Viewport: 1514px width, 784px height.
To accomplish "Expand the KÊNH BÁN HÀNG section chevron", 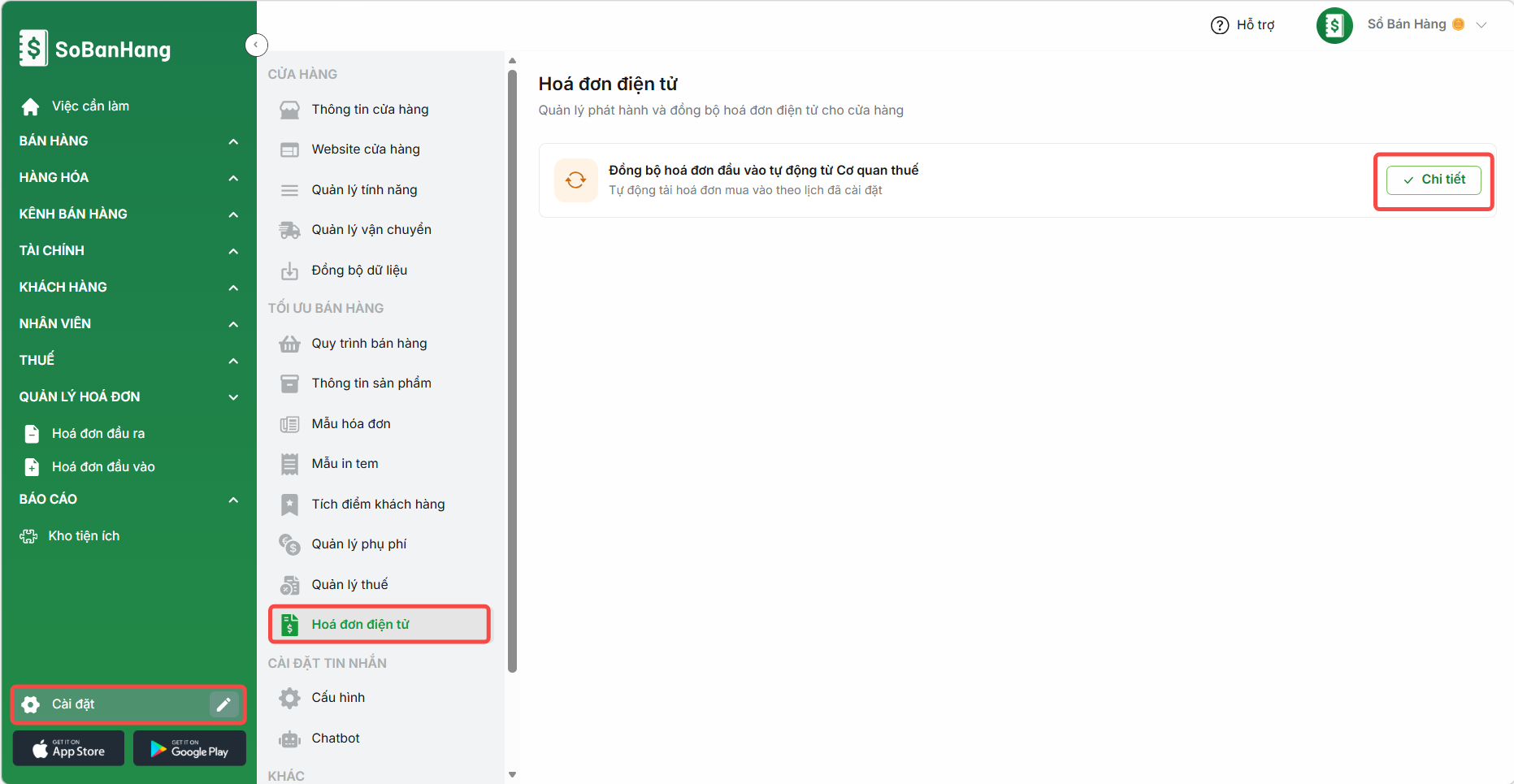I will pos(233,214).
